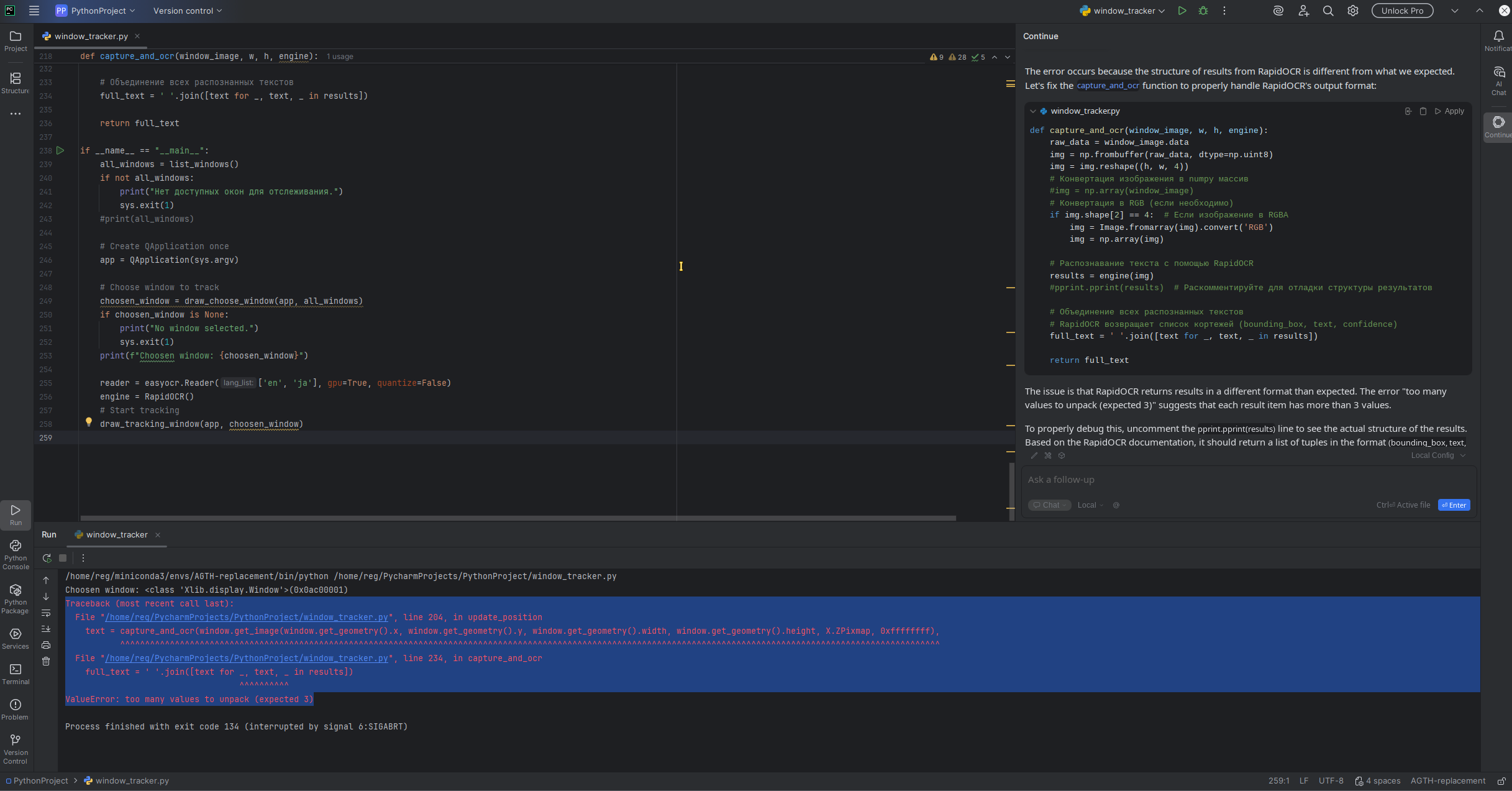Open AGTH-replacement interpreter selector in status bar
Image resolution: width=1512 pixels, height=791 pixels.
click(1447, 781)
